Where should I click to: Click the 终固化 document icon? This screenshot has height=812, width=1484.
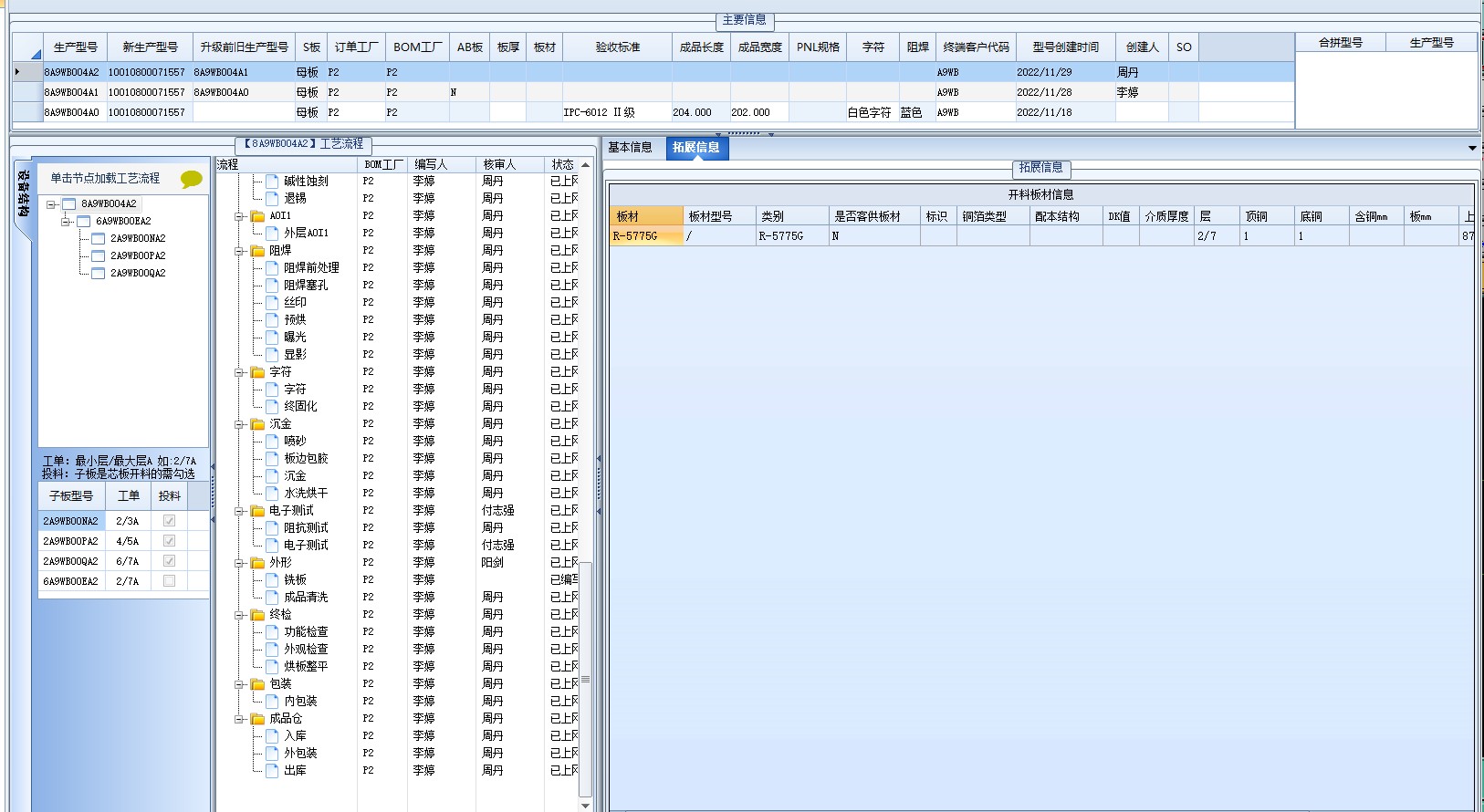tap(272, 406)
